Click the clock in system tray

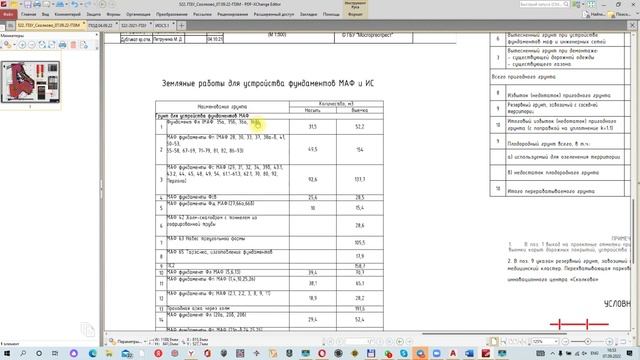(x=612, y=353)
